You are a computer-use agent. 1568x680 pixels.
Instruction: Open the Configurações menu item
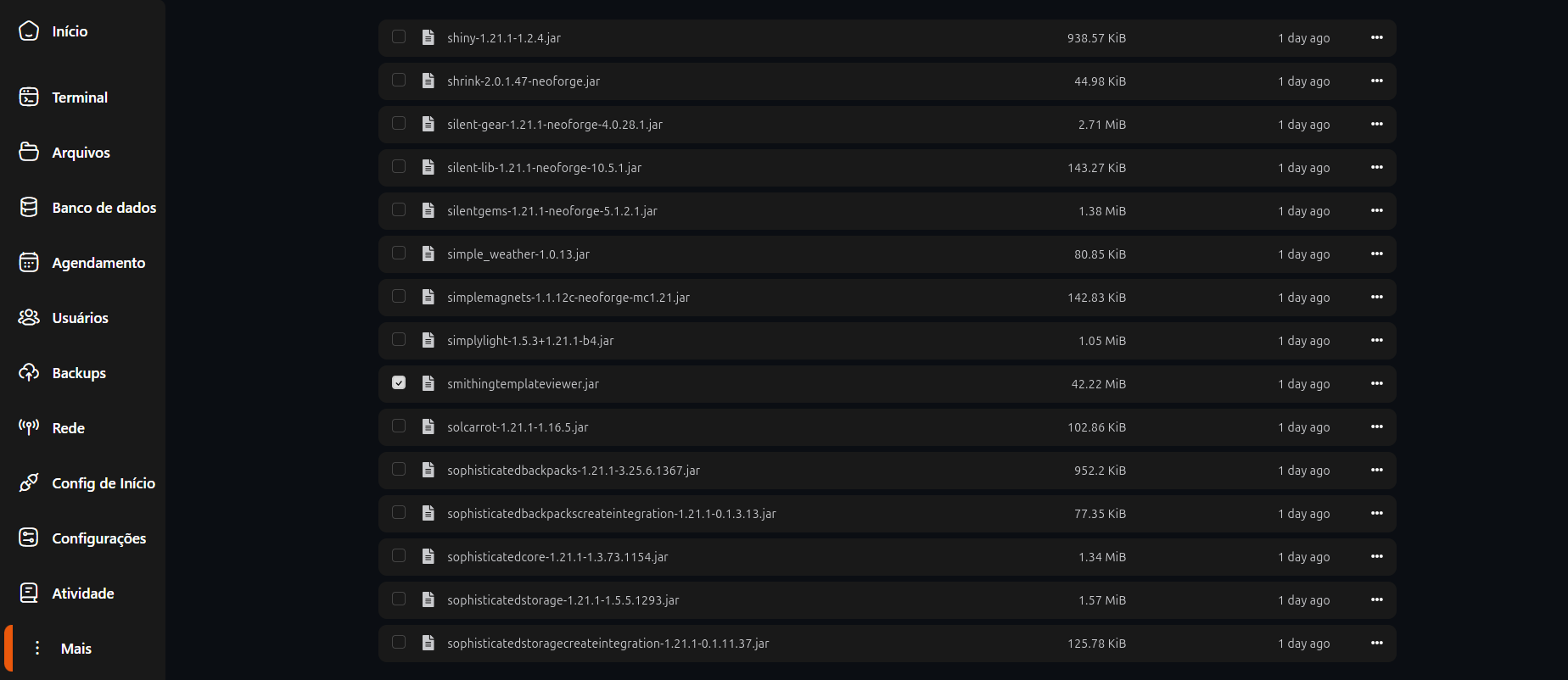(x=98, y=538)
